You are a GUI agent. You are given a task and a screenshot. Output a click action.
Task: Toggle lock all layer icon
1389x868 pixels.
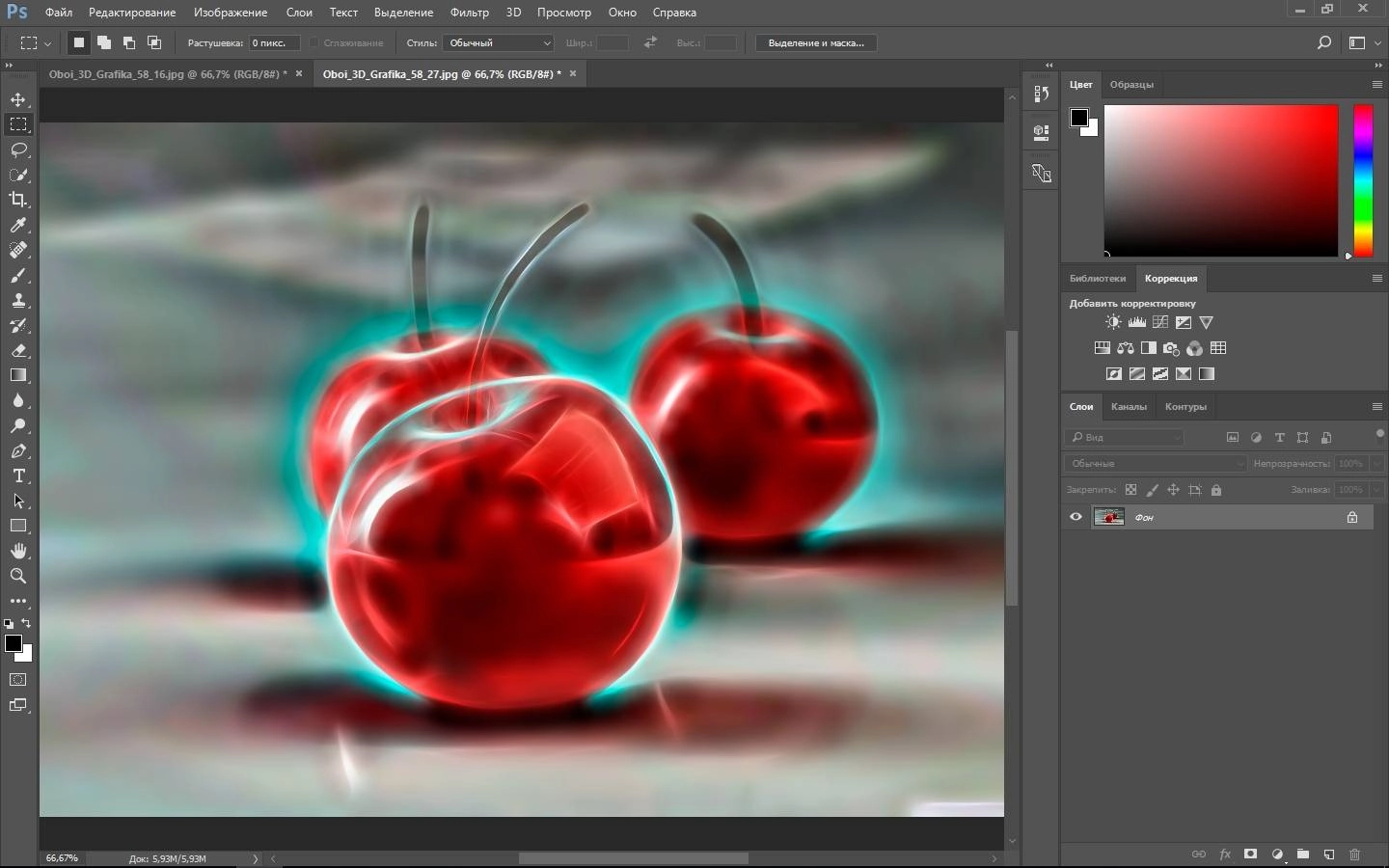tap(1215, 490)
